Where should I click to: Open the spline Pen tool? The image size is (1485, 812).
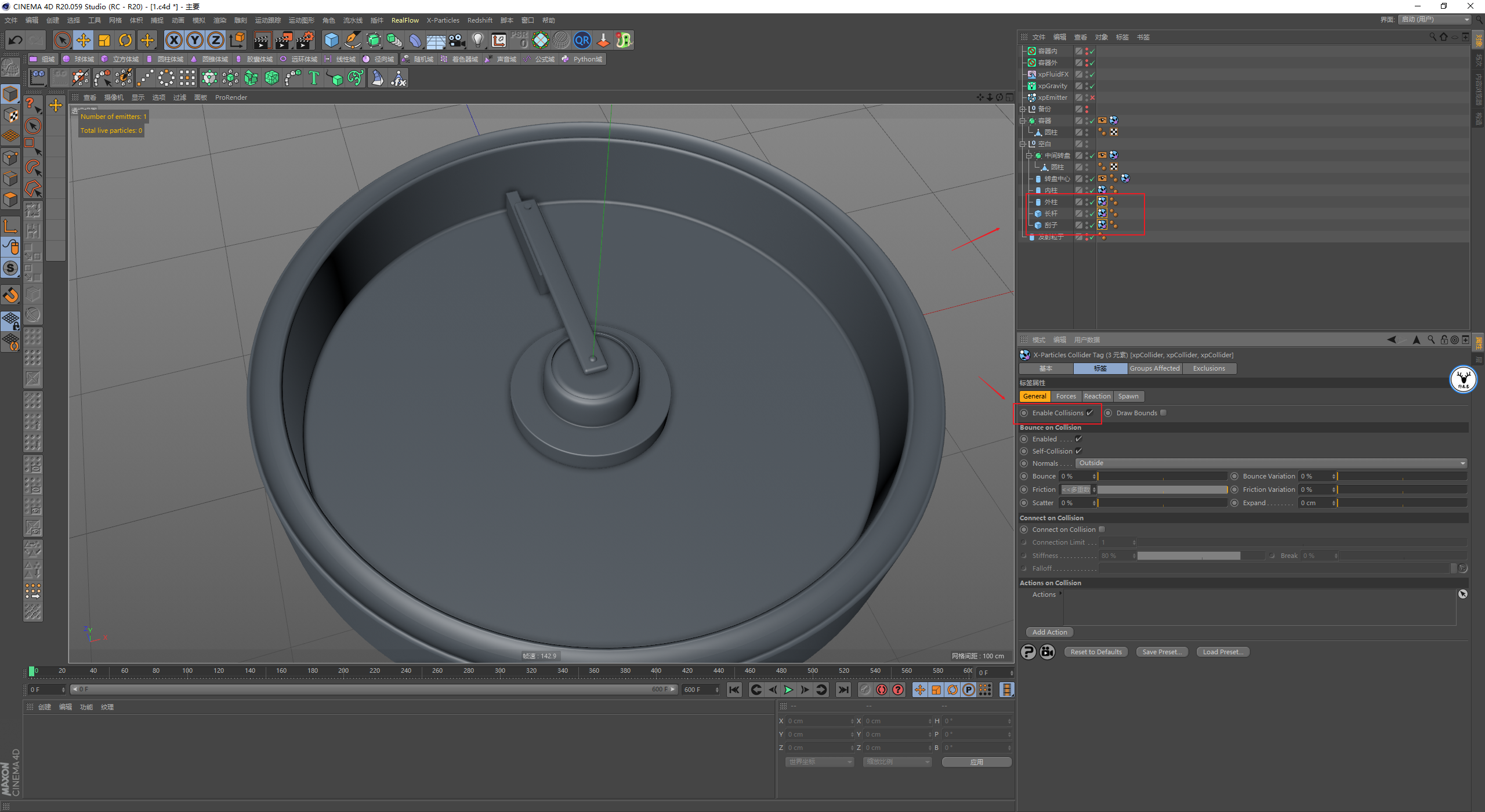coord(352,40)
